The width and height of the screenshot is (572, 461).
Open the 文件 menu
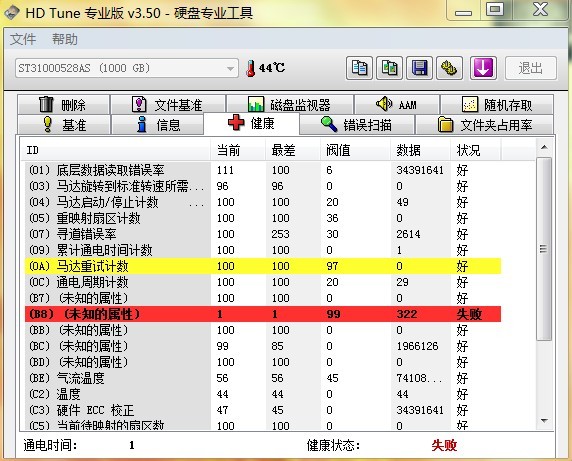point(23,39)
